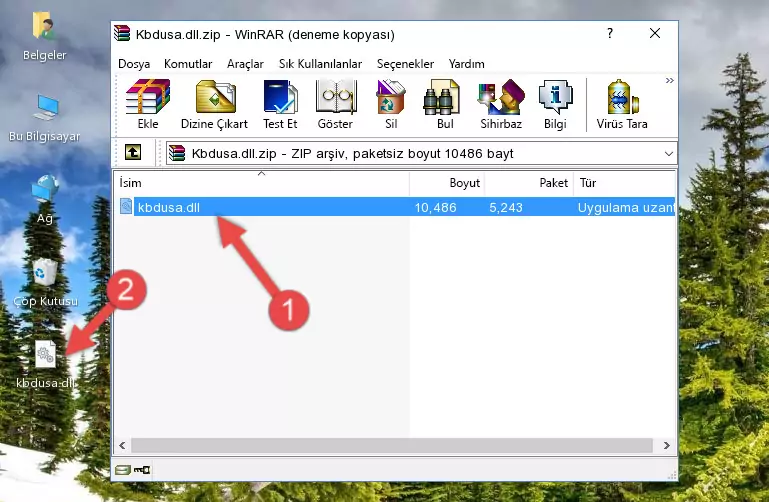Open the Yardım menu
The image size is (769, 502).
[x=466, y=64]
